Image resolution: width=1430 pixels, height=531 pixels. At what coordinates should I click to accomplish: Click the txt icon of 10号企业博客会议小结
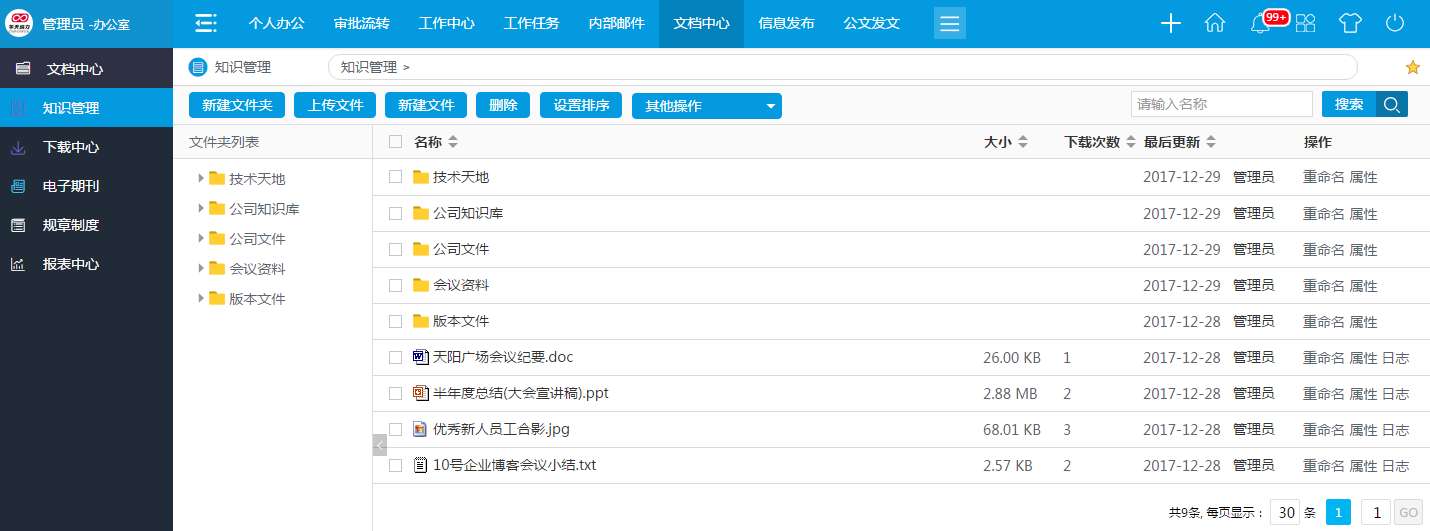[x=420, y=465]
